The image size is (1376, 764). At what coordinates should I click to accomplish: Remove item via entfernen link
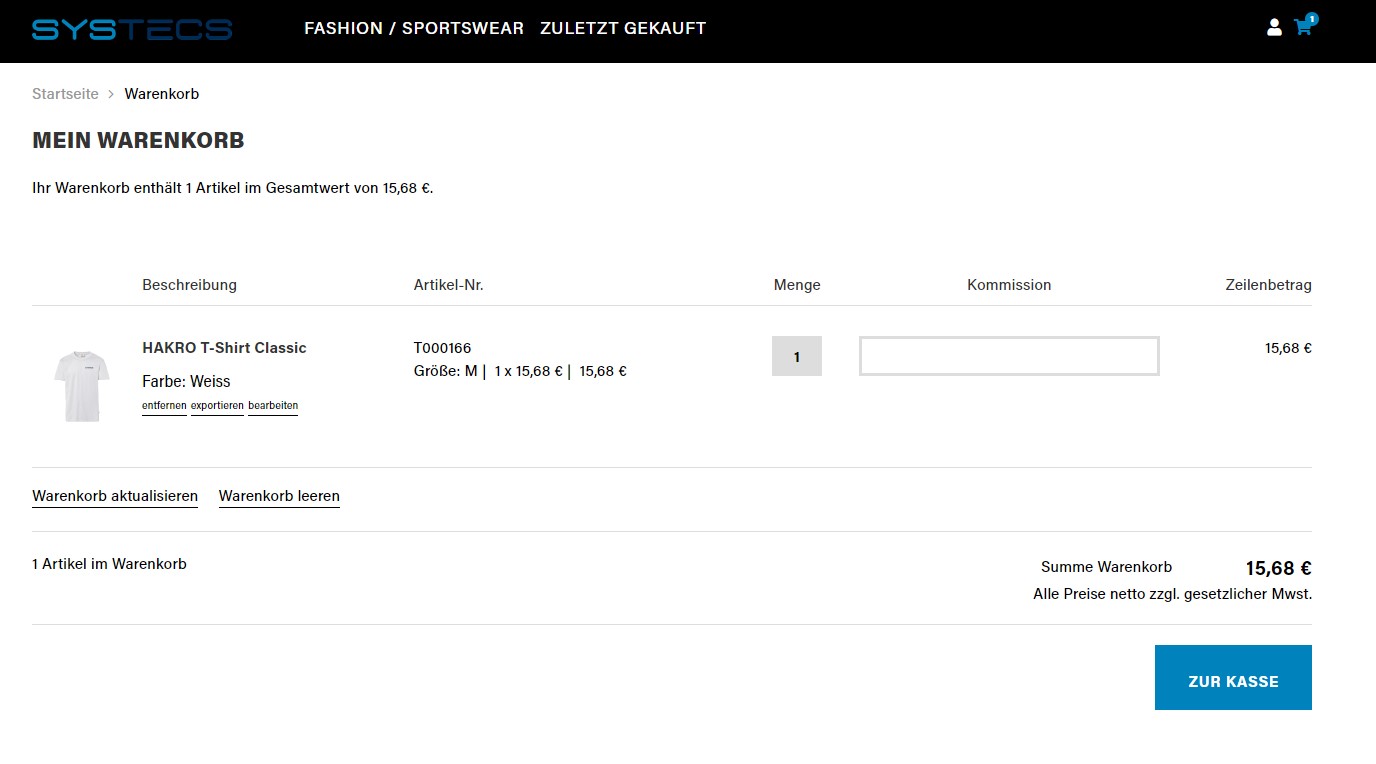point(164,406)
